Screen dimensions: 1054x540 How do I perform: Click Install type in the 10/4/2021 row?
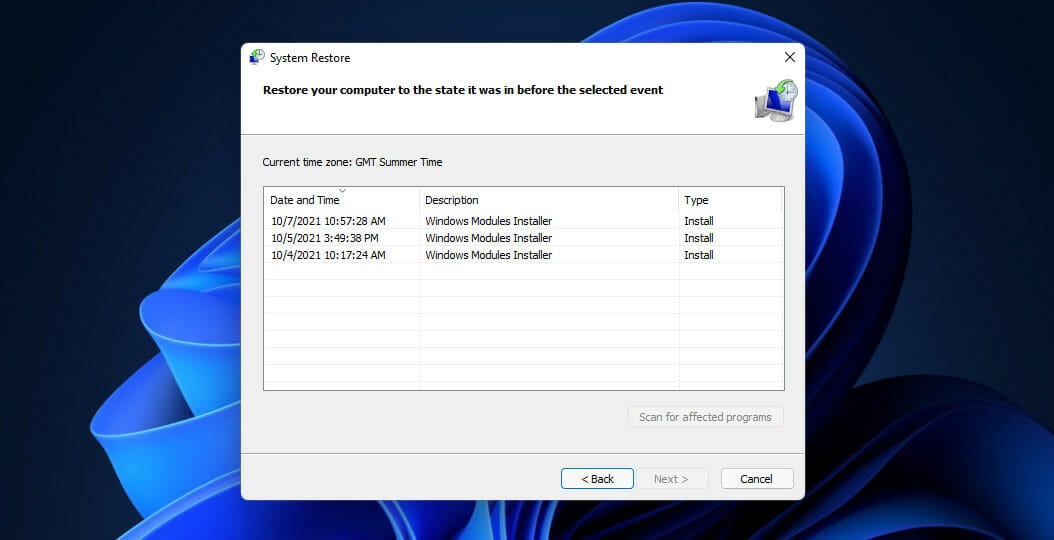pos(698,255)
